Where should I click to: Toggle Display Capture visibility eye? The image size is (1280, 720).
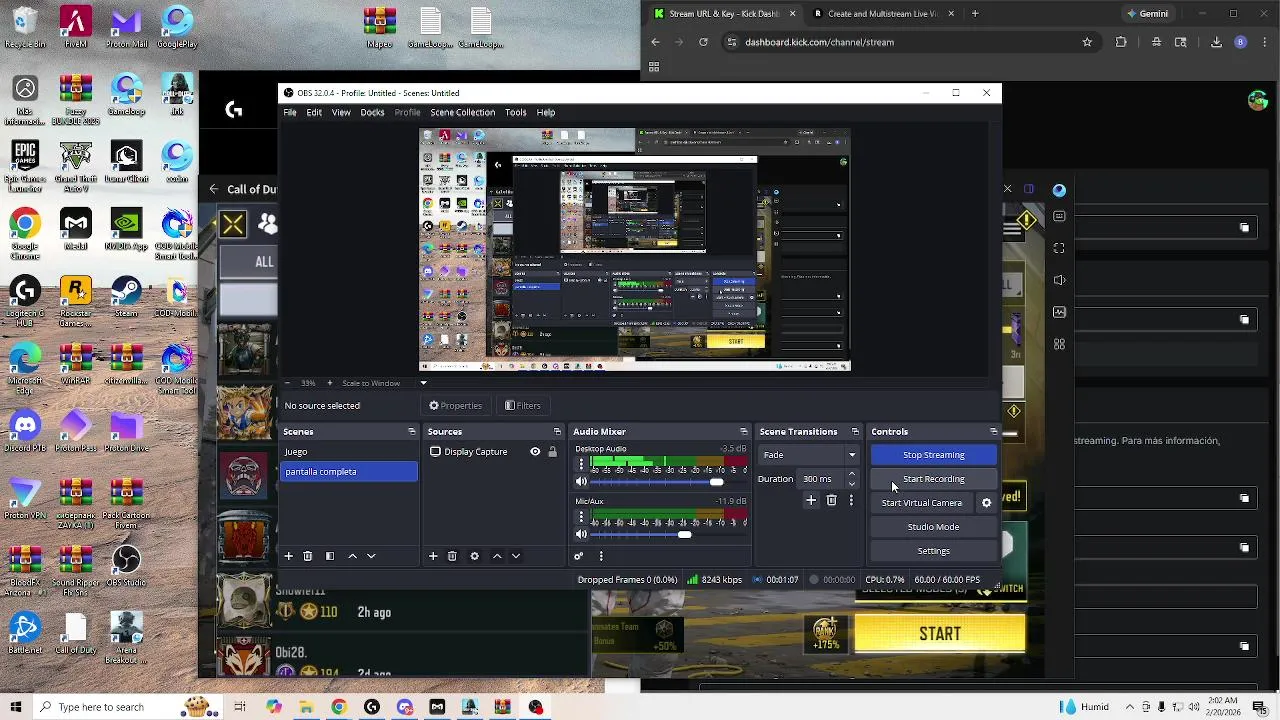pyautogui.click(x=535, y=452)
